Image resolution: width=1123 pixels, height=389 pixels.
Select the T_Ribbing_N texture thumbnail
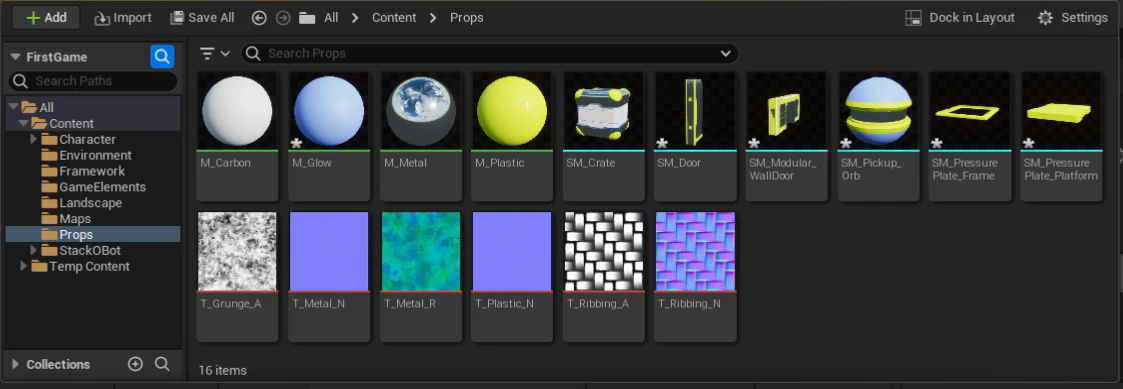[x=695, y=251]
